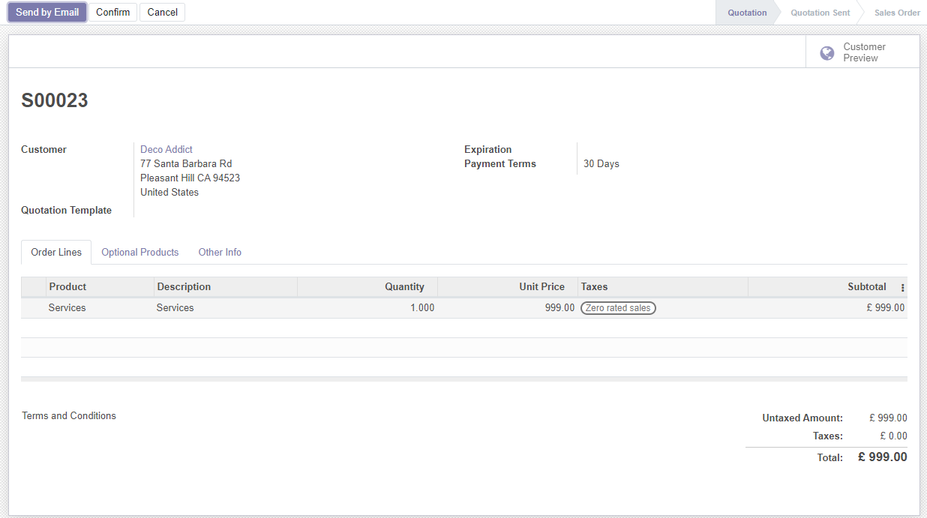Select the Sales Order status stage
Viewport: 927px width, 518px height.
tap(896, 13)
